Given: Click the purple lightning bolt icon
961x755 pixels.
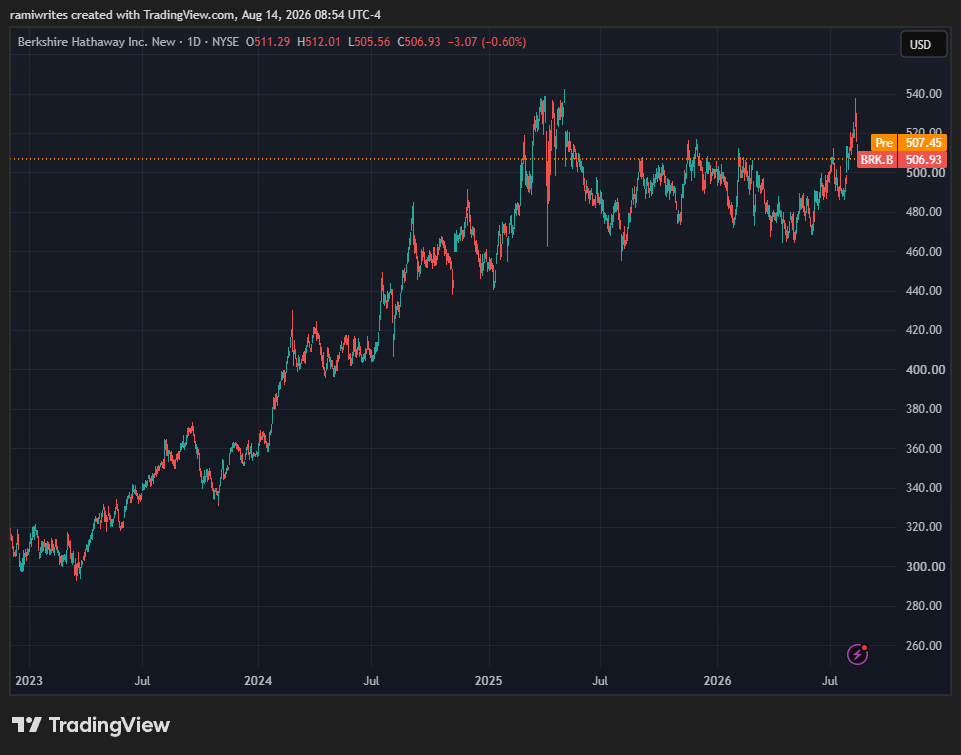Looking at the screenshot, I should click(857, 654).
